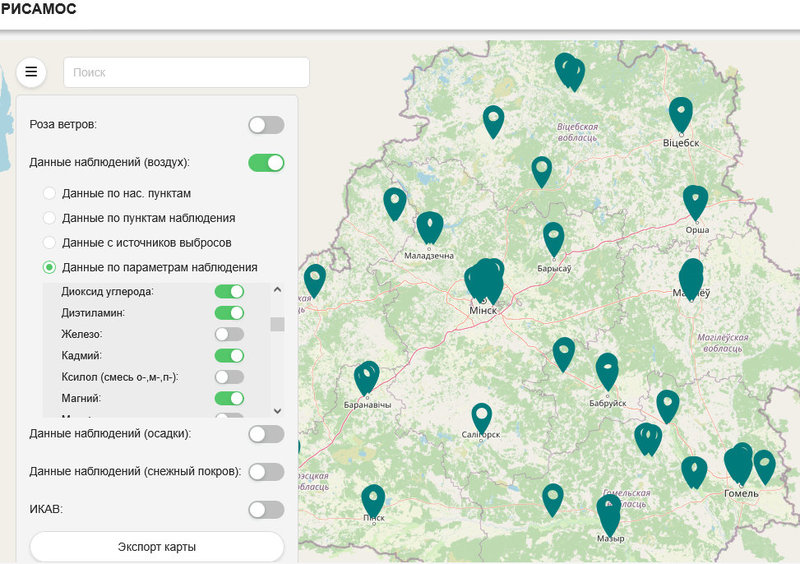Choose Данные с источников выбросов option
800x564 pixels.
point(49,243)
